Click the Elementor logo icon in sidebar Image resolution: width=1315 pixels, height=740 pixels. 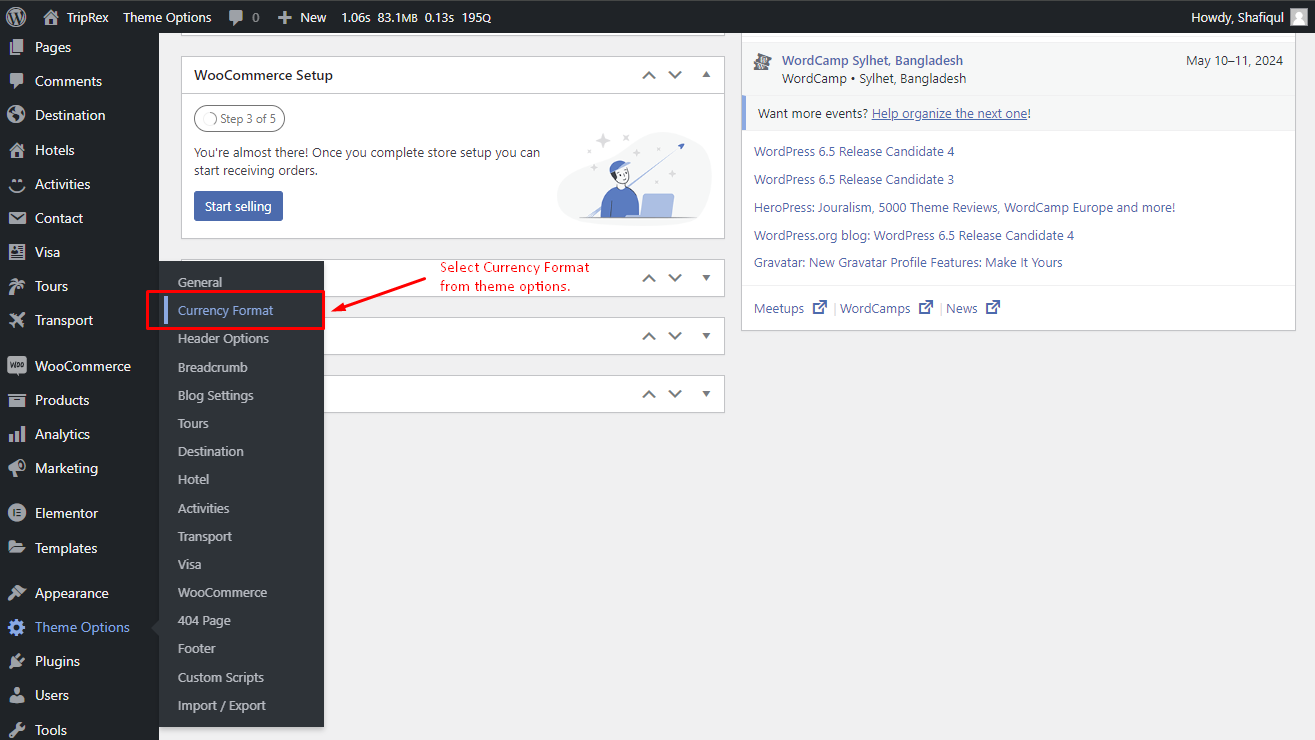coord(16,513)
